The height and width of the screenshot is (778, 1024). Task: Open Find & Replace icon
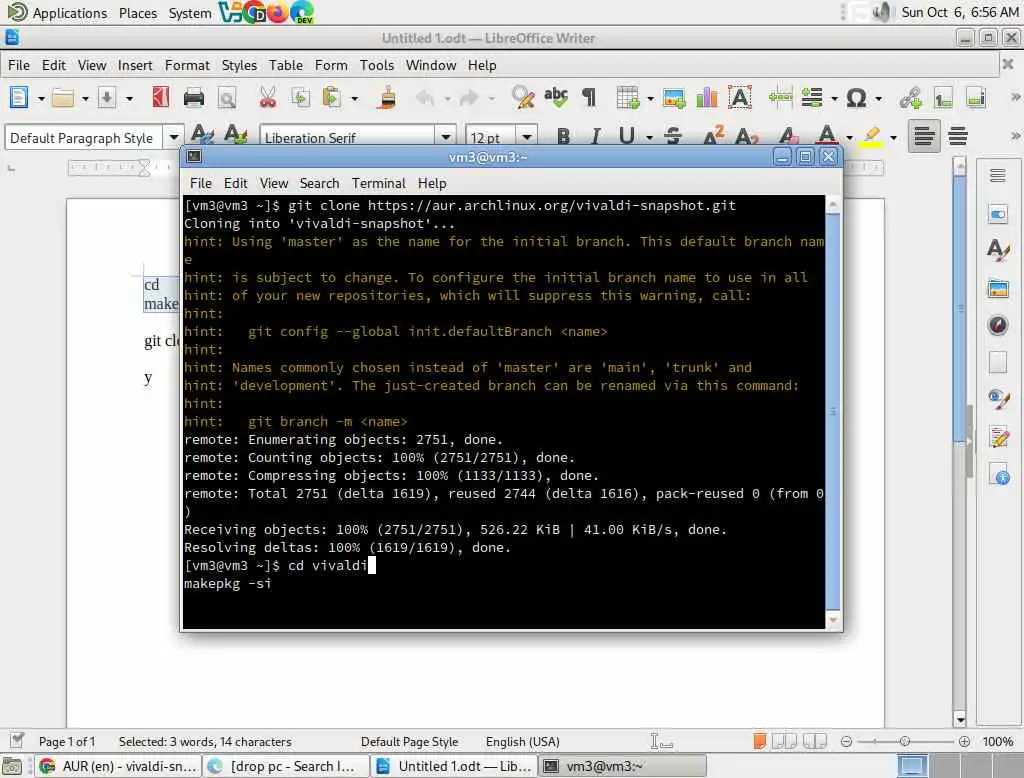coord(523,98)
